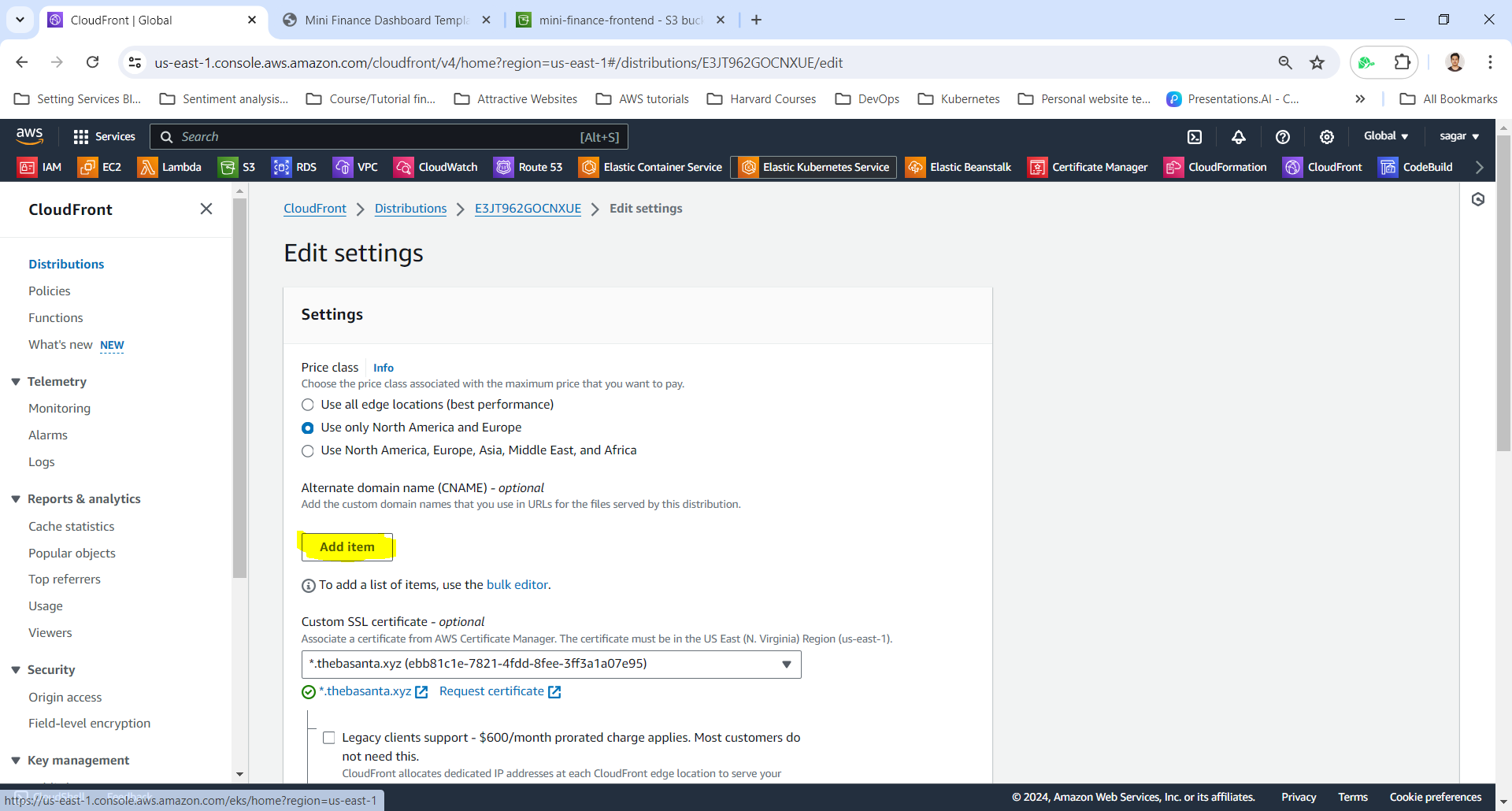Open the AWS support help icon
Screen dimensions: 1512x811
[x=1283, y=137]
